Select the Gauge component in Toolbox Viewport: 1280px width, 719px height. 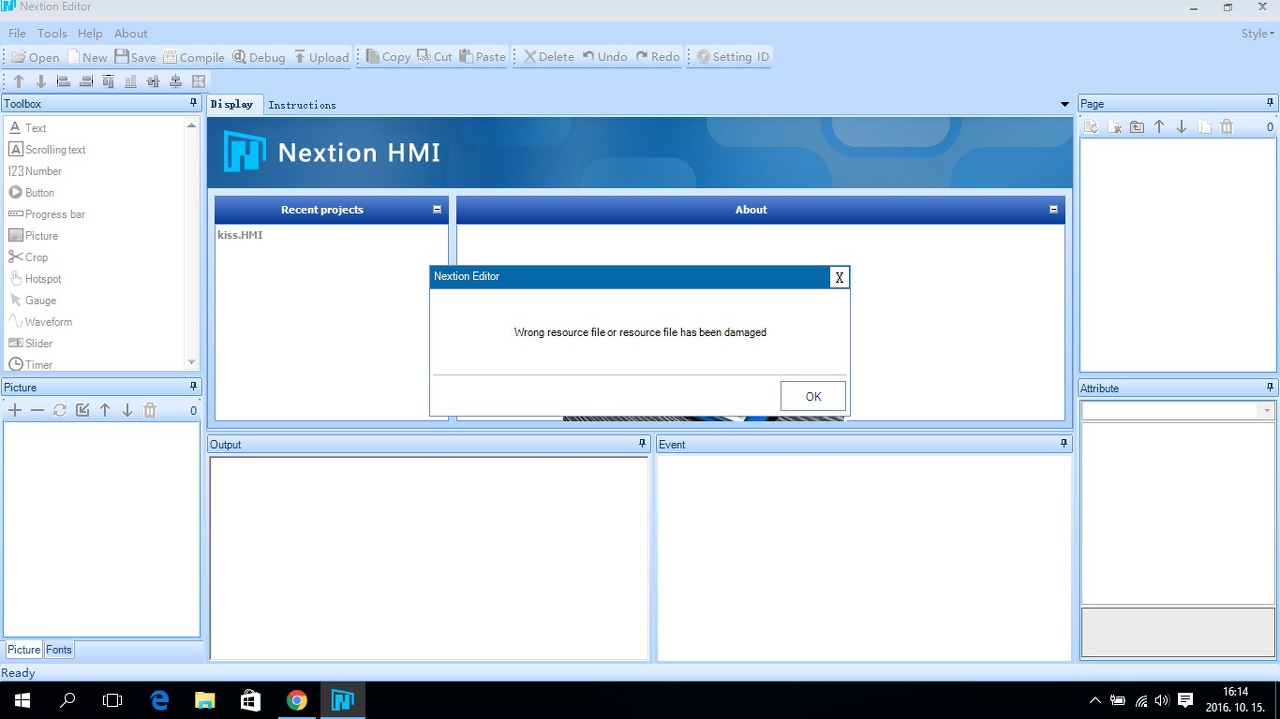pyautogui.click(x=32, y=300)
